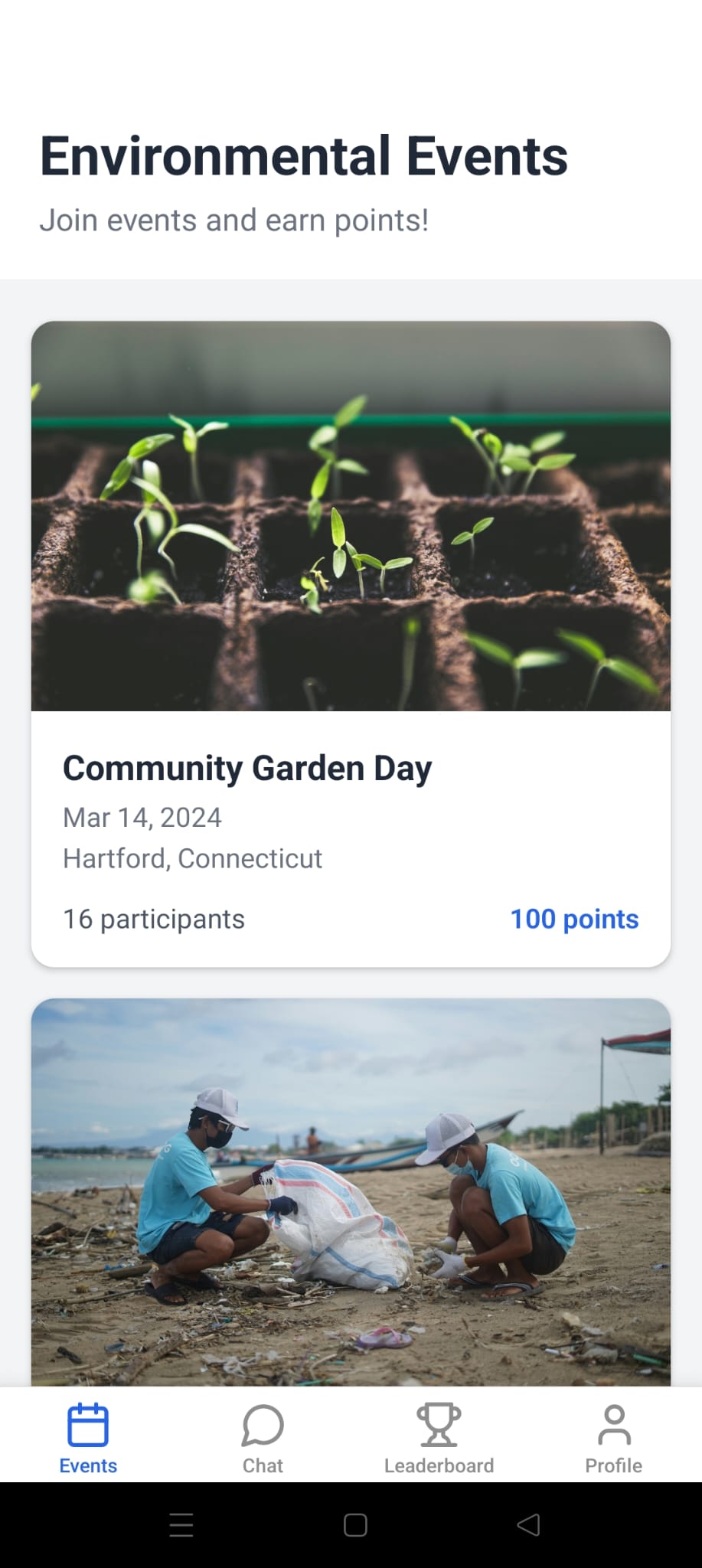Select the Chat tab label
This screenshot has width=702, height=1568.
(263, 1465)
